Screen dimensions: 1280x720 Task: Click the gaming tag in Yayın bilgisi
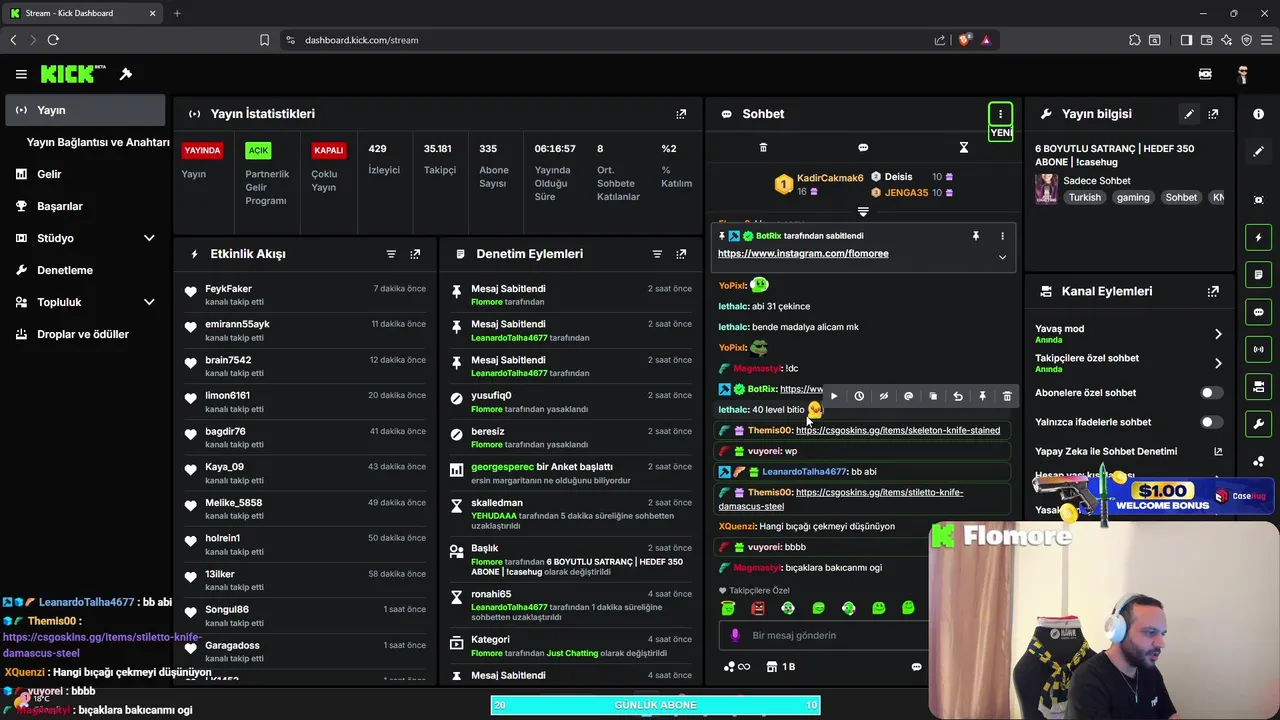[1133, 198]
